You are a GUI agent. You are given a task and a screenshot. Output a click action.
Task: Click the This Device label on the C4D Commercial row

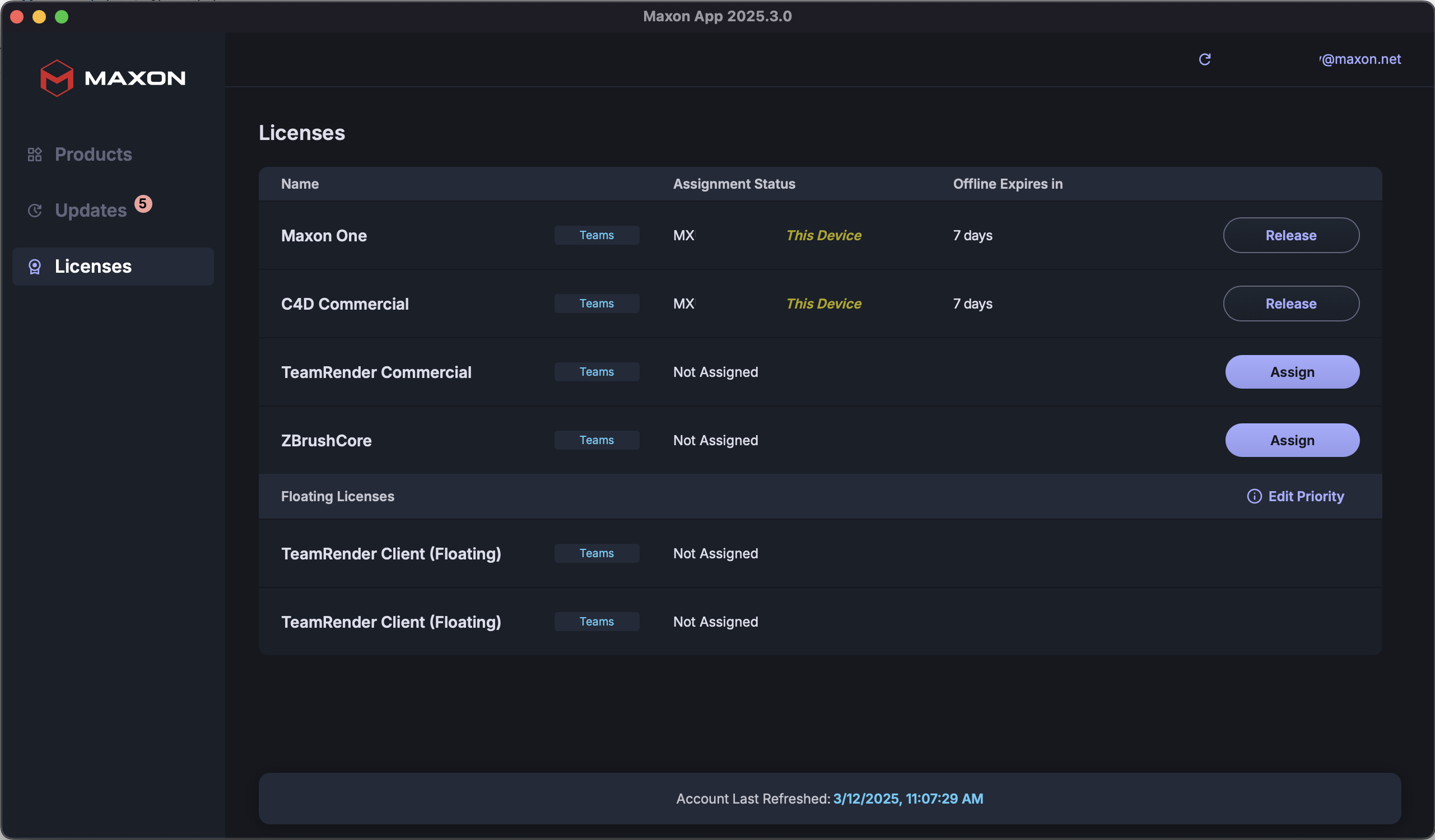823,304
